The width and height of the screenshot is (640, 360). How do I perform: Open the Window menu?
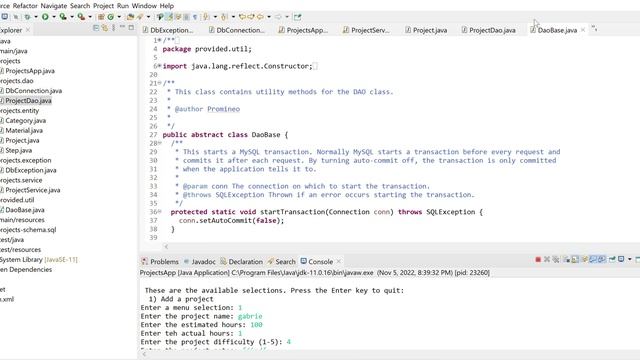point(144,6)
